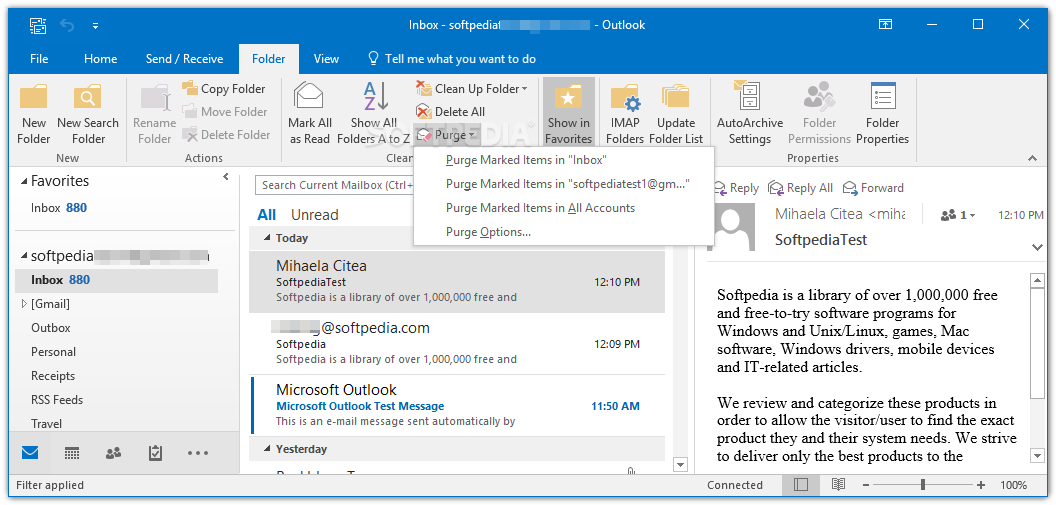This screenshot has width=1056, height=505.
Task: Customize Quick Access Toolbar dropdown arrow
Action: tap(95, 26)
